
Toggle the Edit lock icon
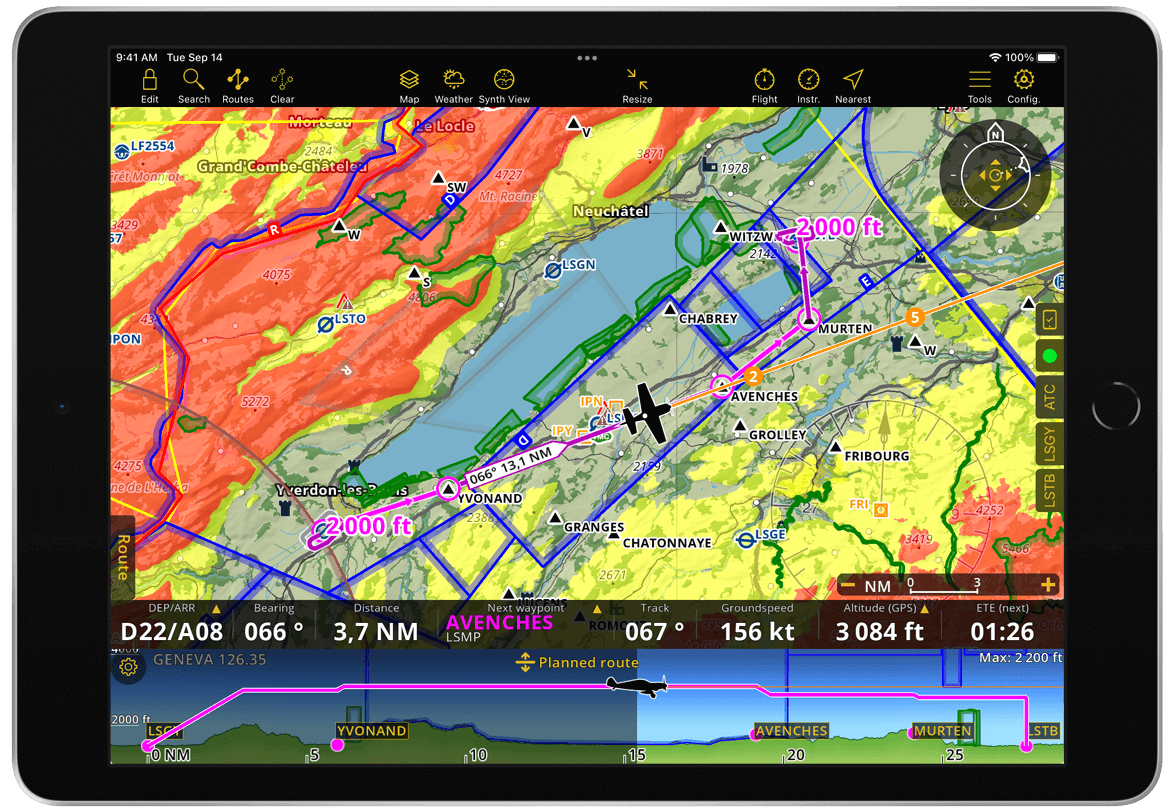coord(149,85)
